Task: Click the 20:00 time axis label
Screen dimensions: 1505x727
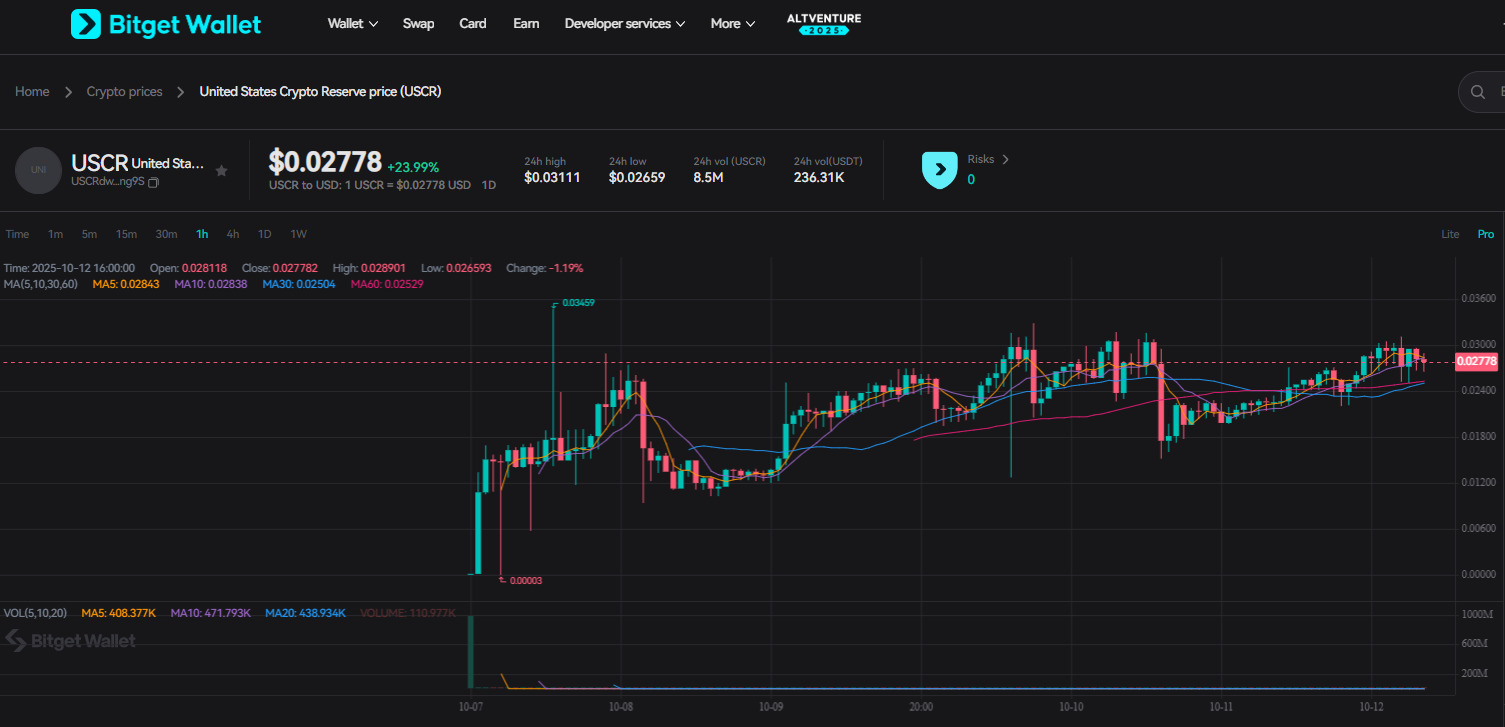Action: (921, 706)
